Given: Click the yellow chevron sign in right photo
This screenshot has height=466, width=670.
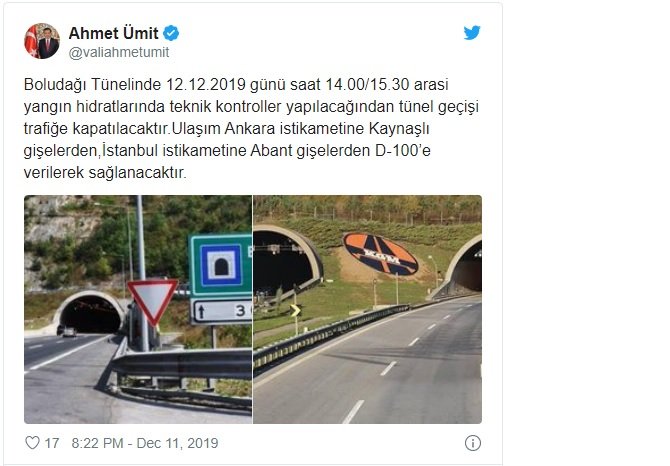Looking at the screenshot, I should pos(296,310).
